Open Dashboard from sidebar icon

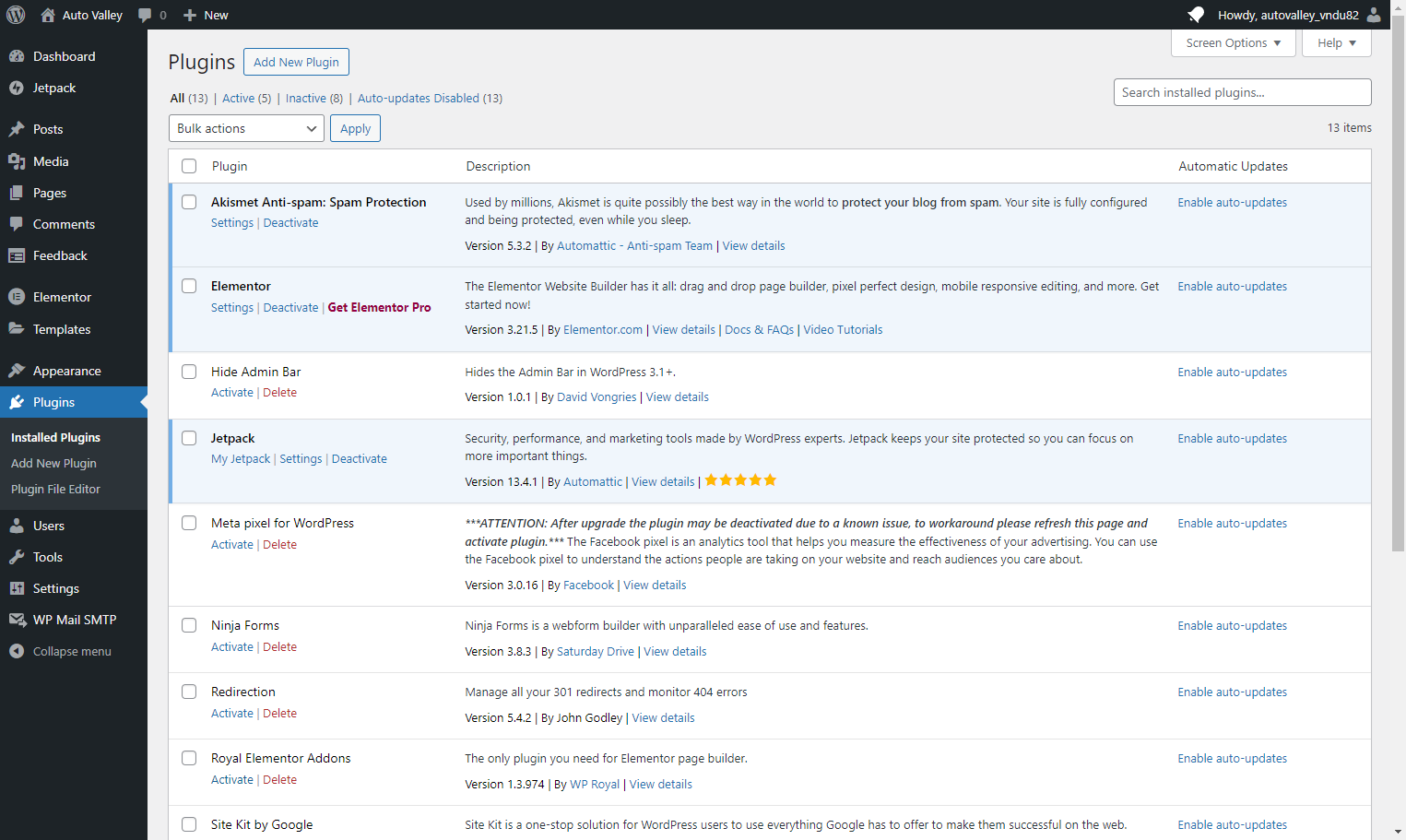[x=17, y=56]
